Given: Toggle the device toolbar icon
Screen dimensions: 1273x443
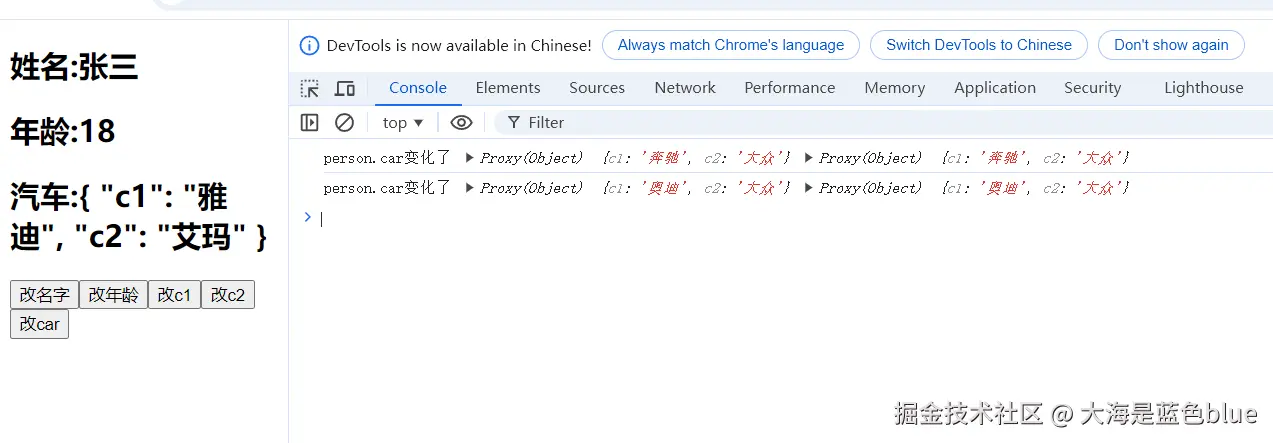Looking at the screenshot, I should [344, 88].
